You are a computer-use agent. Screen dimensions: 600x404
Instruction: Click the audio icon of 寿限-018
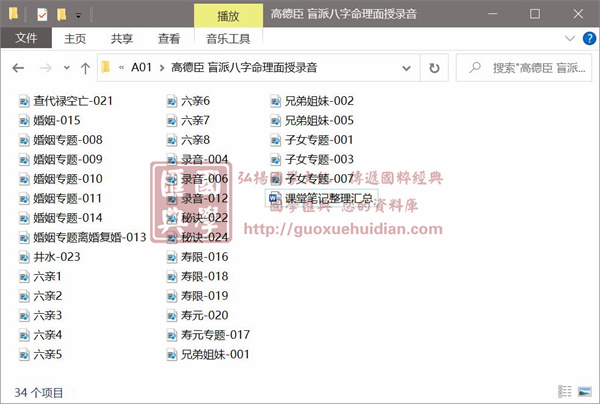point(171,277)
